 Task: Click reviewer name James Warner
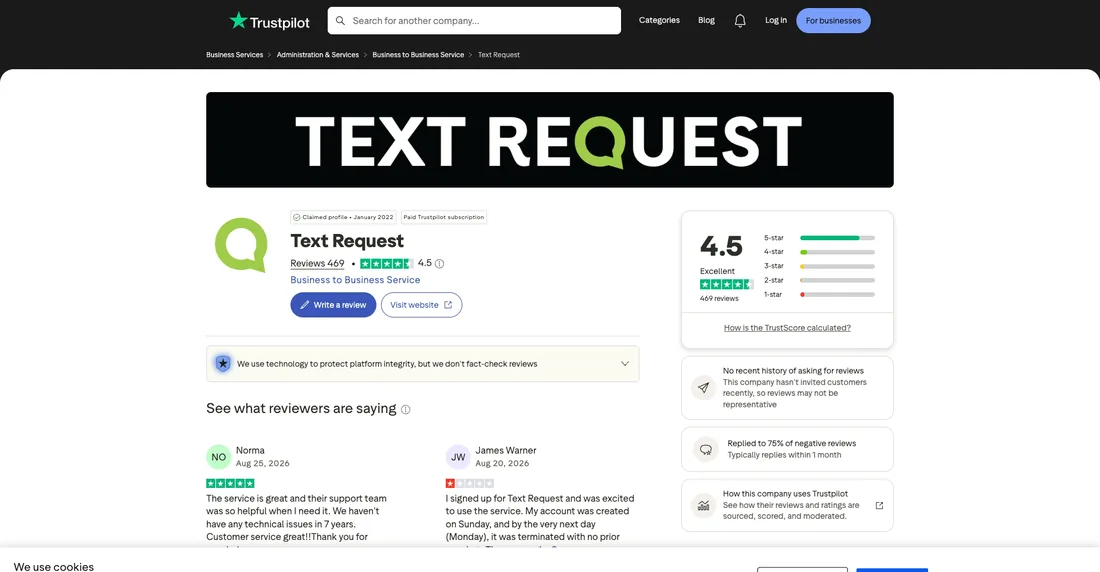[x=505, y=451]
